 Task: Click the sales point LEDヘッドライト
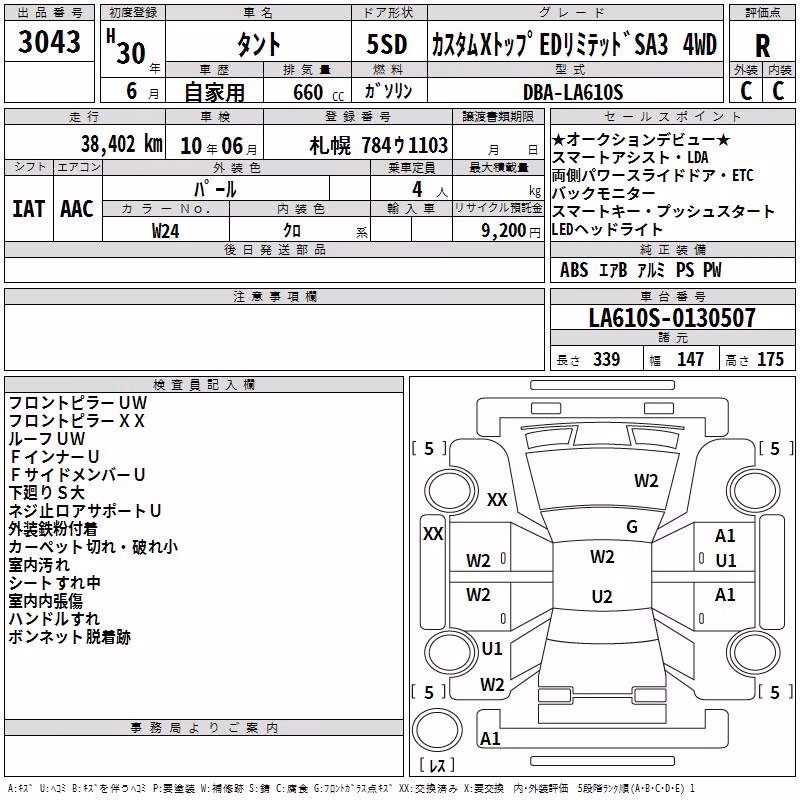point(607,229)
